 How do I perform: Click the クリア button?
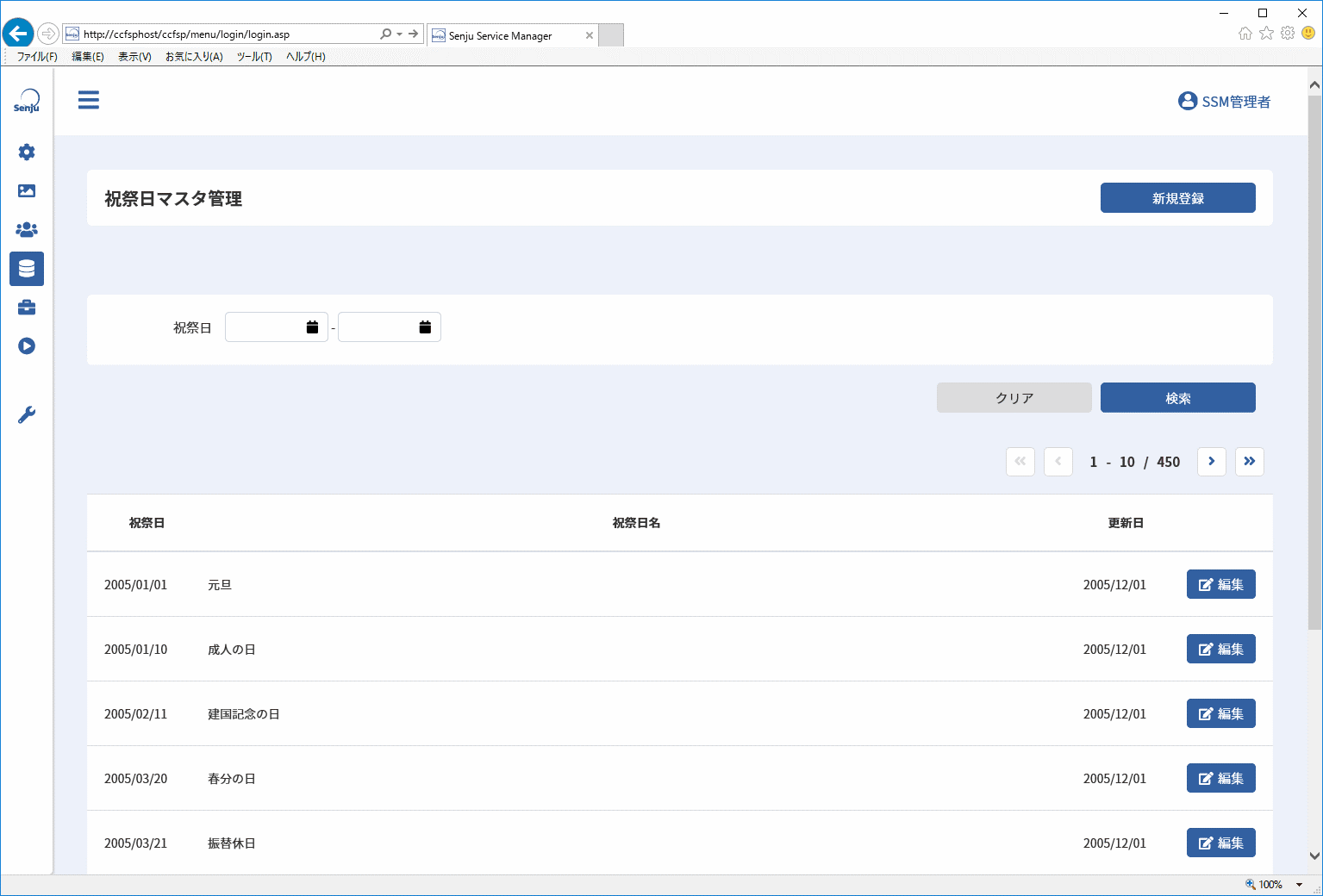pyautogui.click(x=1014, y=398)
